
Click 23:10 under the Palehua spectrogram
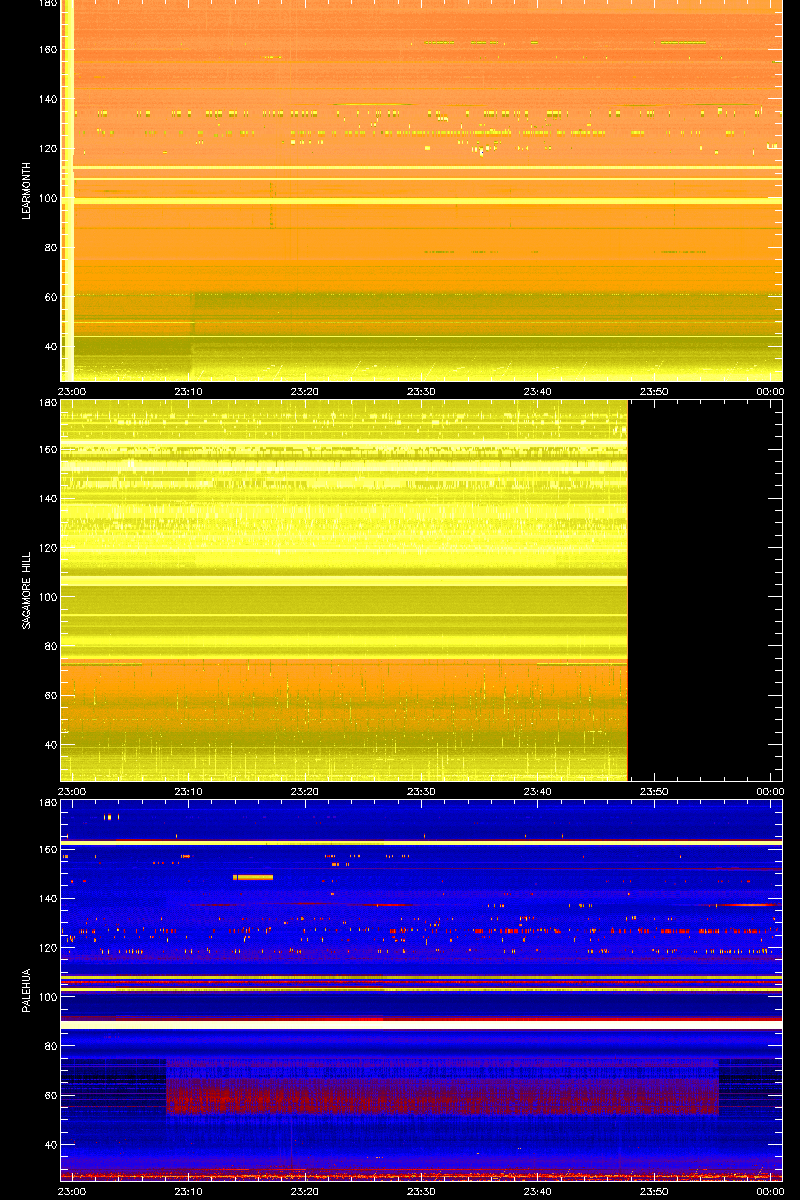(189, 1191)
